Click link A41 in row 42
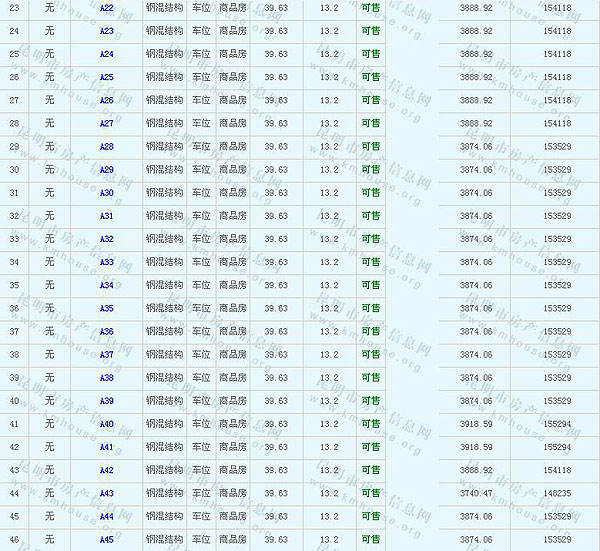 [107, 447]
